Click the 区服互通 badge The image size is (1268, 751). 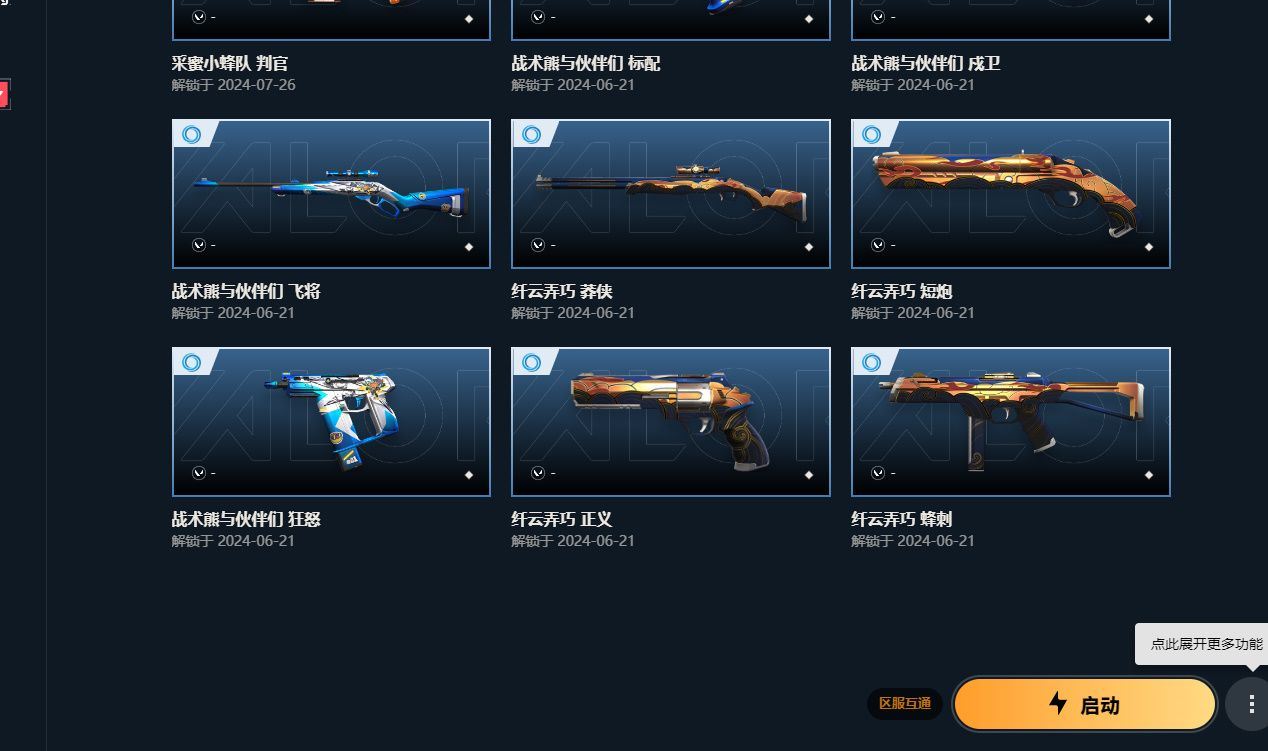905,704
